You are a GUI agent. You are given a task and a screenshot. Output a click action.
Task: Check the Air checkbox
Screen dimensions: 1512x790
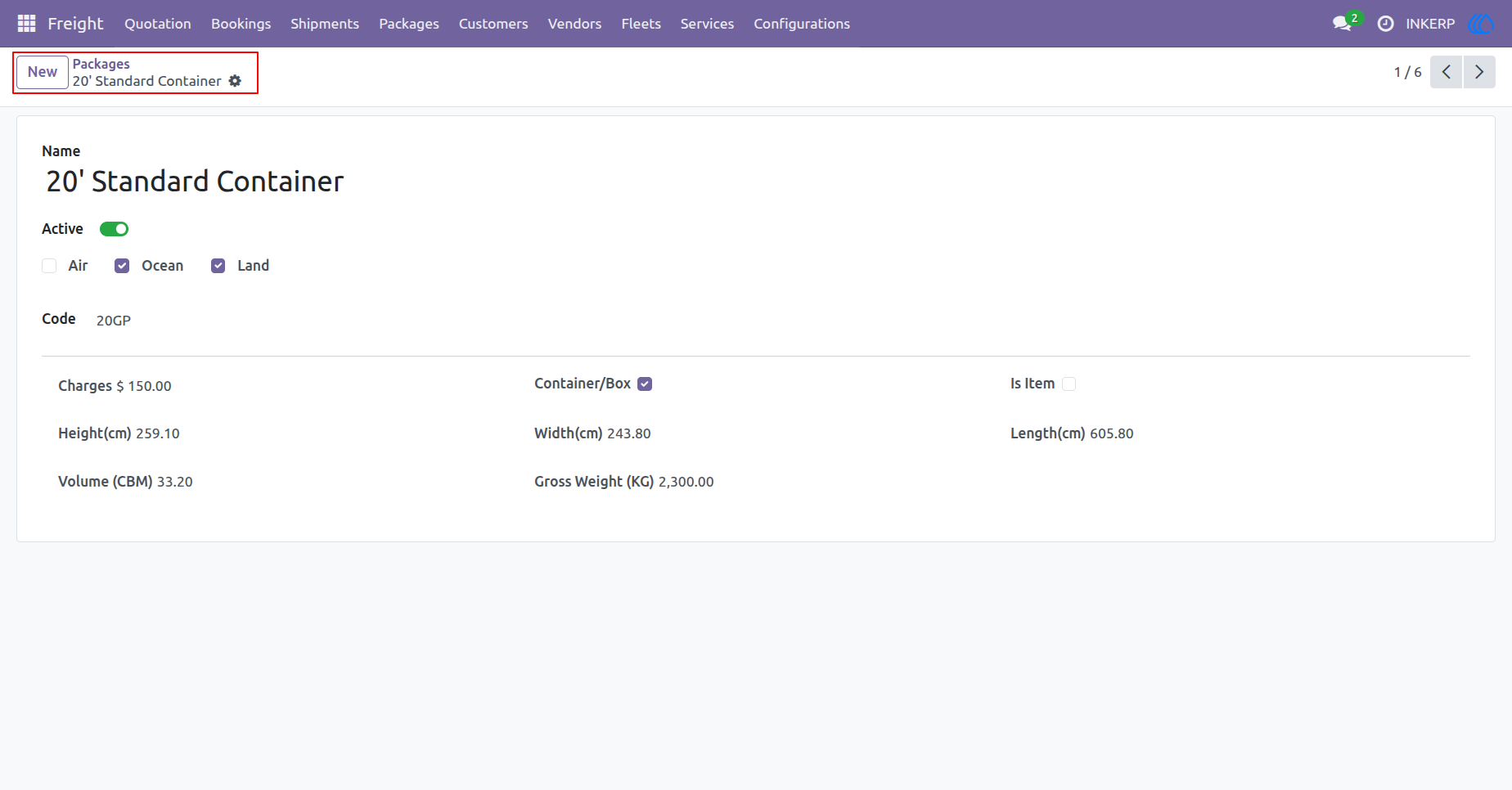tap(49, 266)
